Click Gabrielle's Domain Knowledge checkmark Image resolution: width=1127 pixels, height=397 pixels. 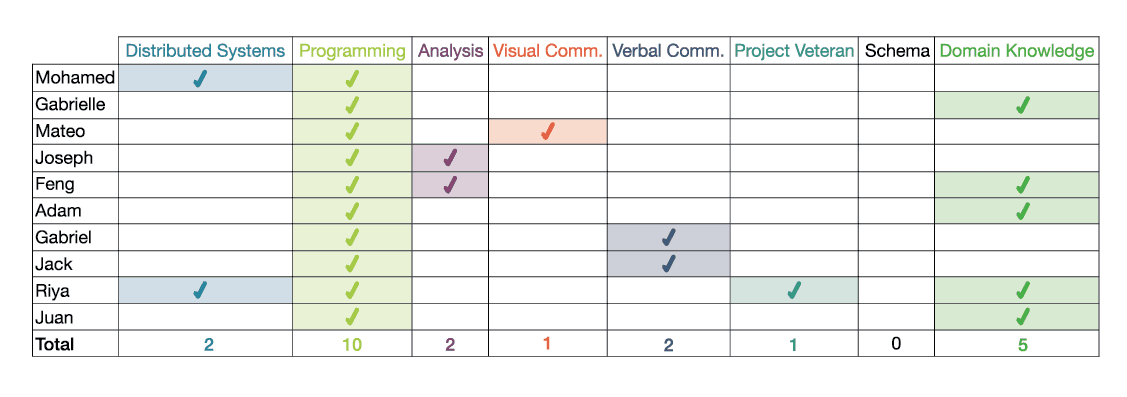pos(1021,105)
